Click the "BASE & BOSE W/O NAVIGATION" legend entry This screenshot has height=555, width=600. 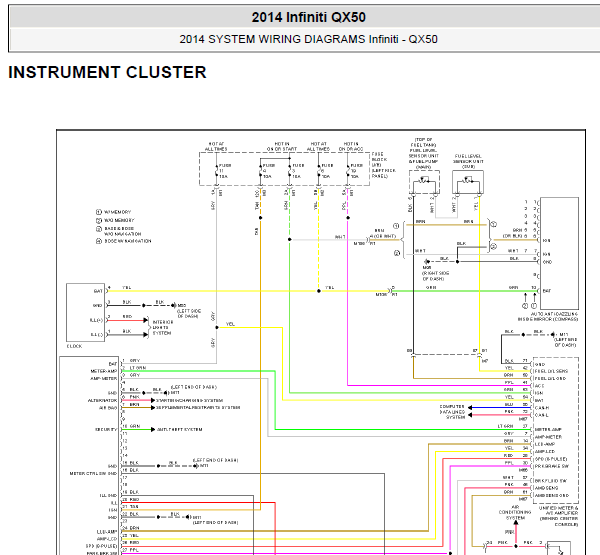click(119, 231)
